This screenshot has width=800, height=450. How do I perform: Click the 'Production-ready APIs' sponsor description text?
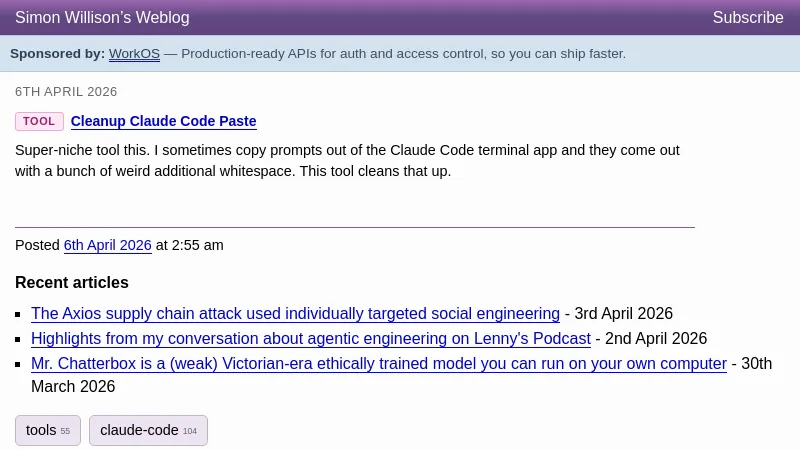pos(403,54)
